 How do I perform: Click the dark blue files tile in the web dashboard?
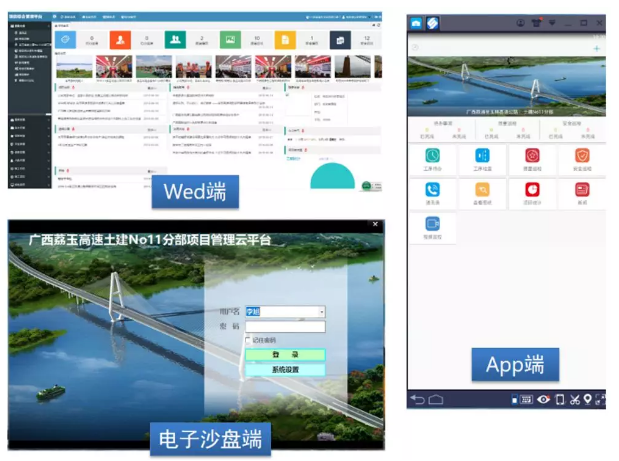pyautogui.click(x=340, y=39)
